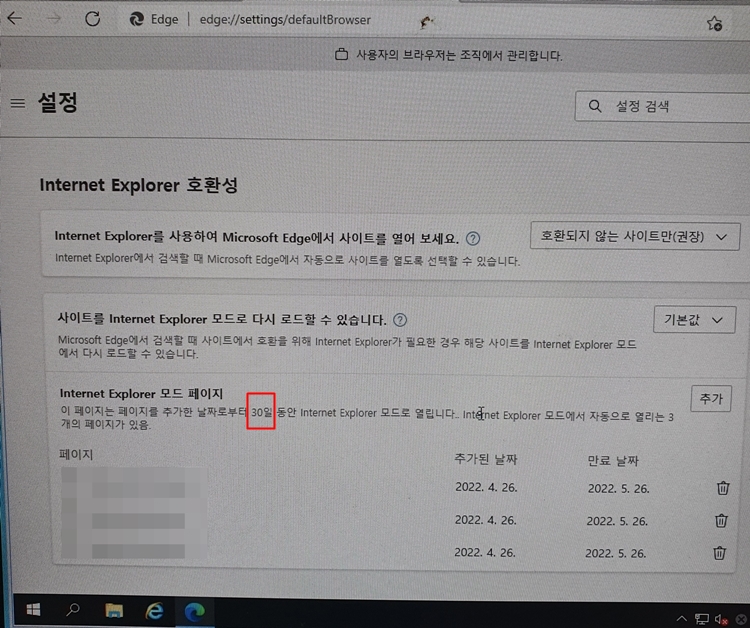Launch Internet Explorer from the taskbar
Viewport: 750px width, 628px height.
[x=154, y=611]
